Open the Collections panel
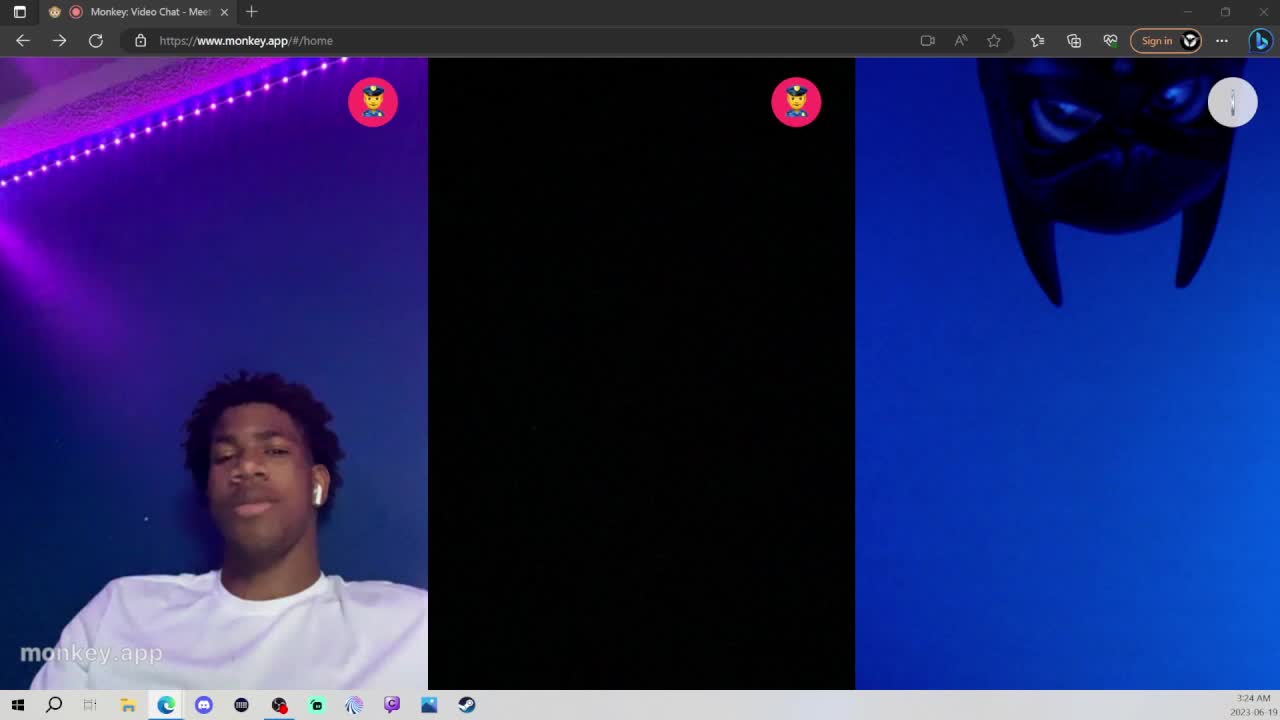This screenshot has height=720, width=1280. pyautogui.click(x=1074, y=41)
